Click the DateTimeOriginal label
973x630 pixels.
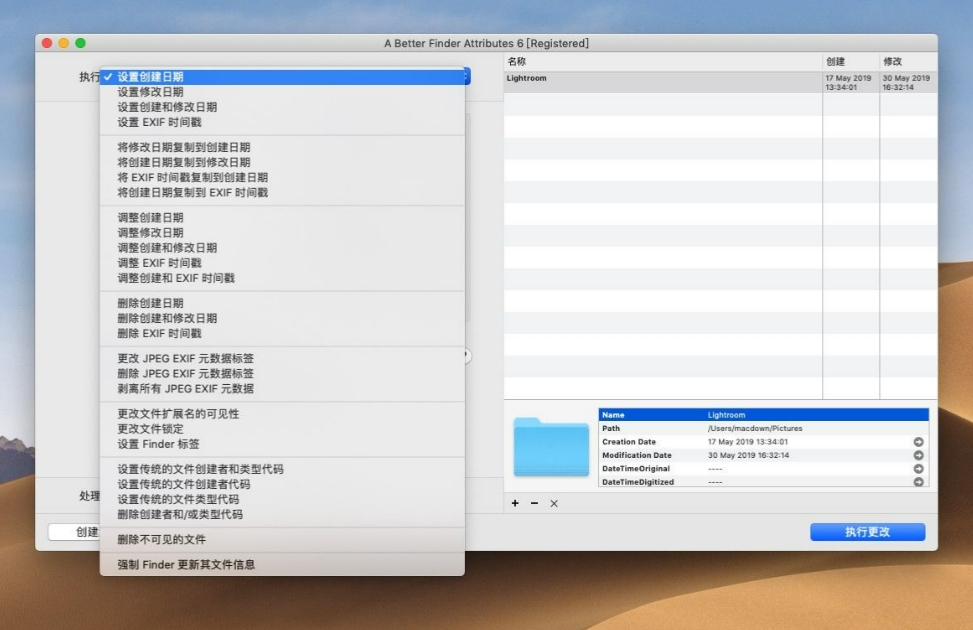click(635, 469)
